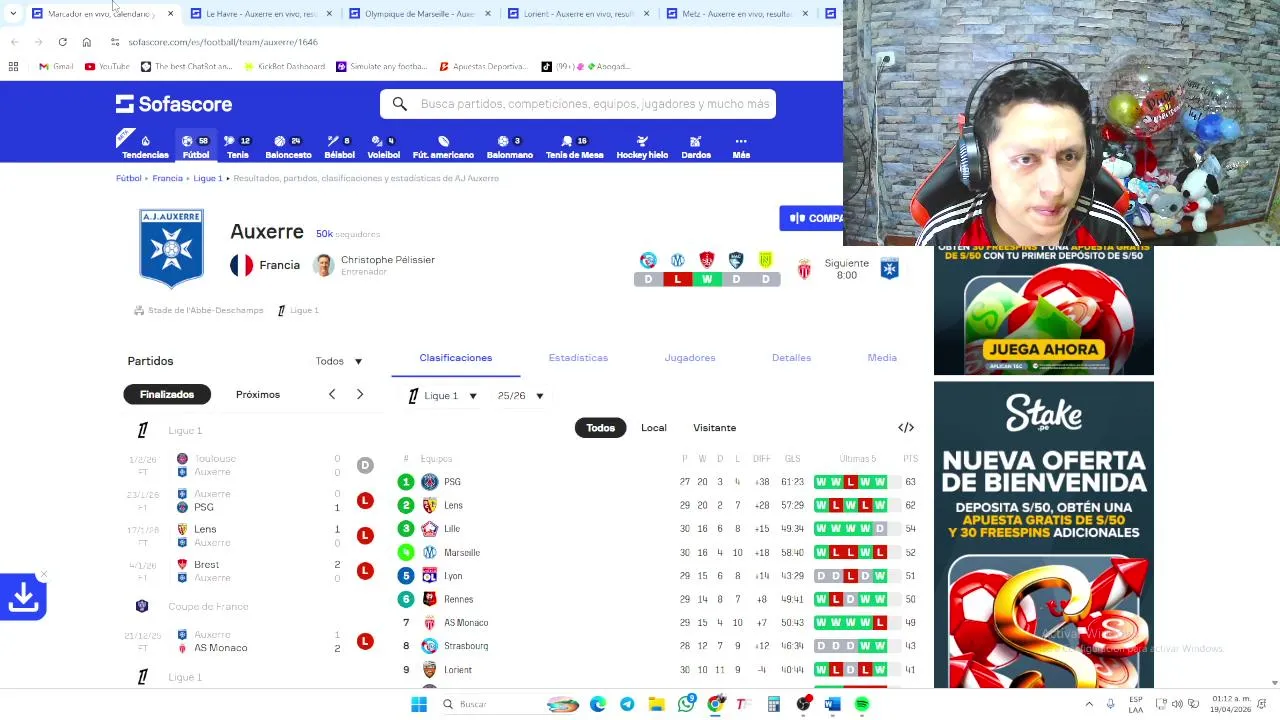Open Auxerre vs AS Monaco cup match

tap(250, 641)
